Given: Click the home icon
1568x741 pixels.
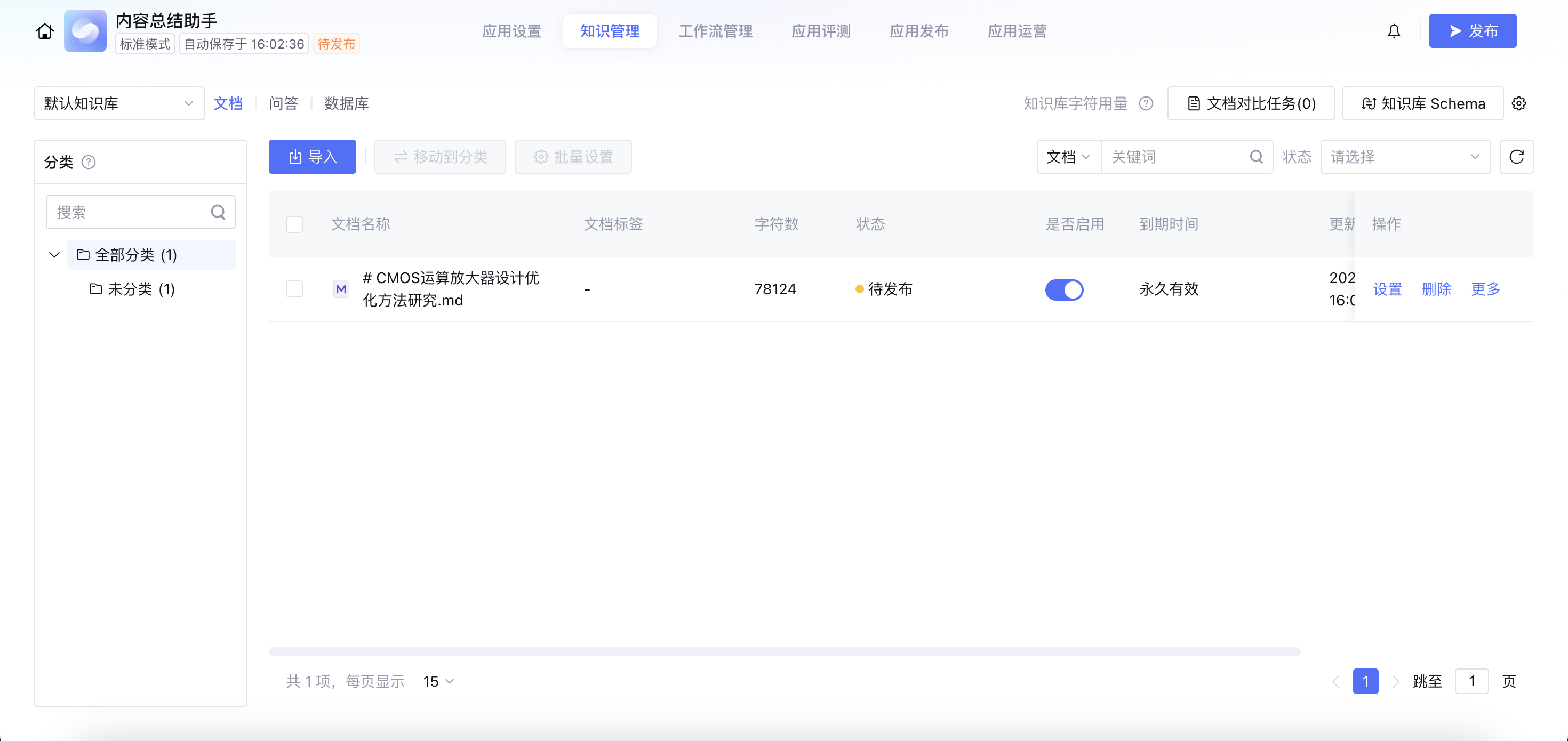Looking at the screenshot, I should pyautogui.click(x=44, y=31).
